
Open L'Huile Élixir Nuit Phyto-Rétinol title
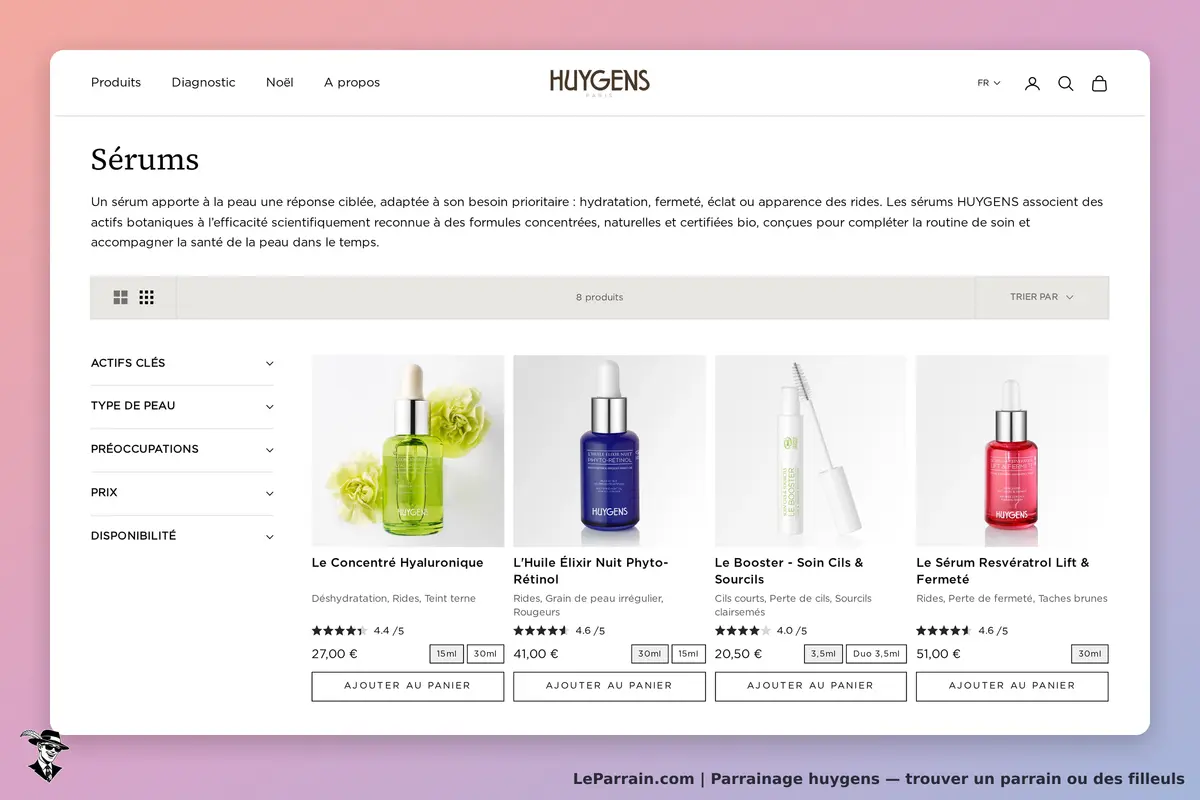[591, 571]
